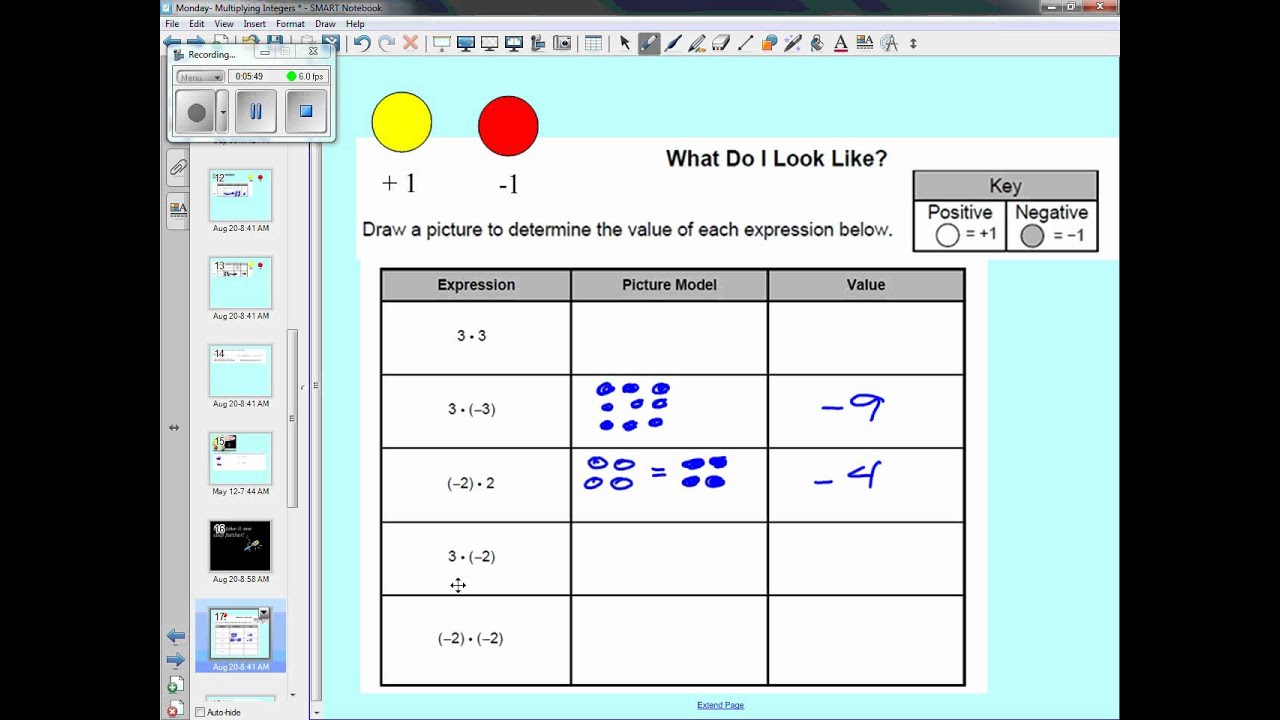Screen dimensions: 1280x720
Task: Open the Draw menu
Action: 325,24
